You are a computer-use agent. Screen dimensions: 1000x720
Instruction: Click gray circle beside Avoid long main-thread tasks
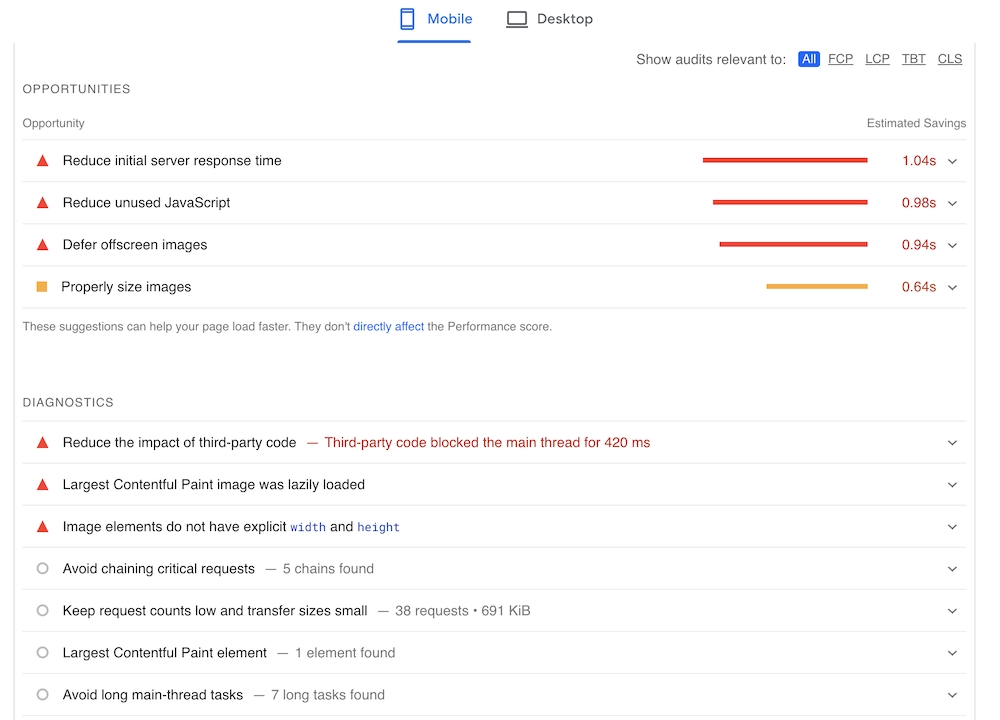[43, 694]
